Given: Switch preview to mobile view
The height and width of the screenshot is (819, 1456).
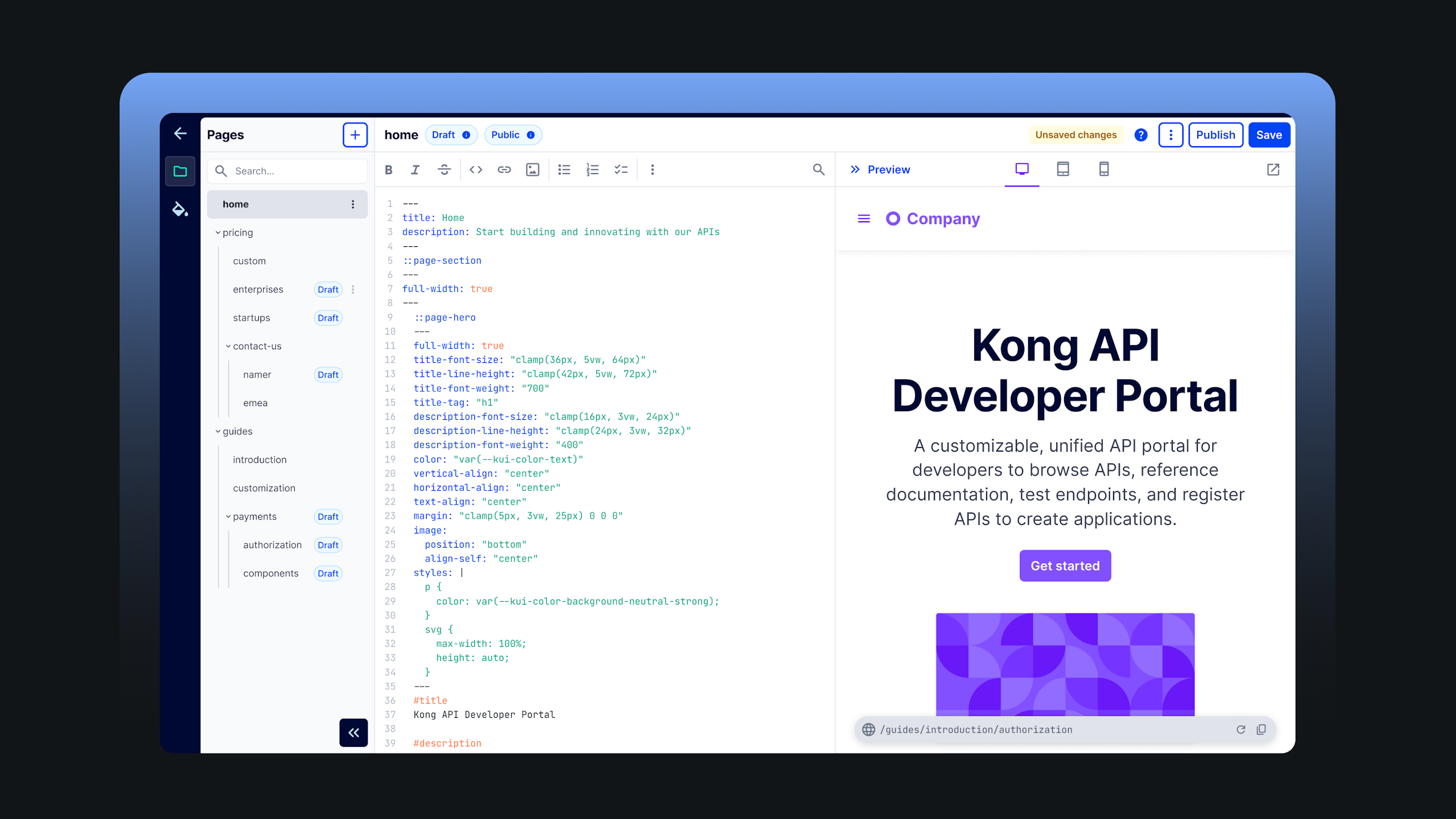Looking at the screenshot, I should (1104, 169).
